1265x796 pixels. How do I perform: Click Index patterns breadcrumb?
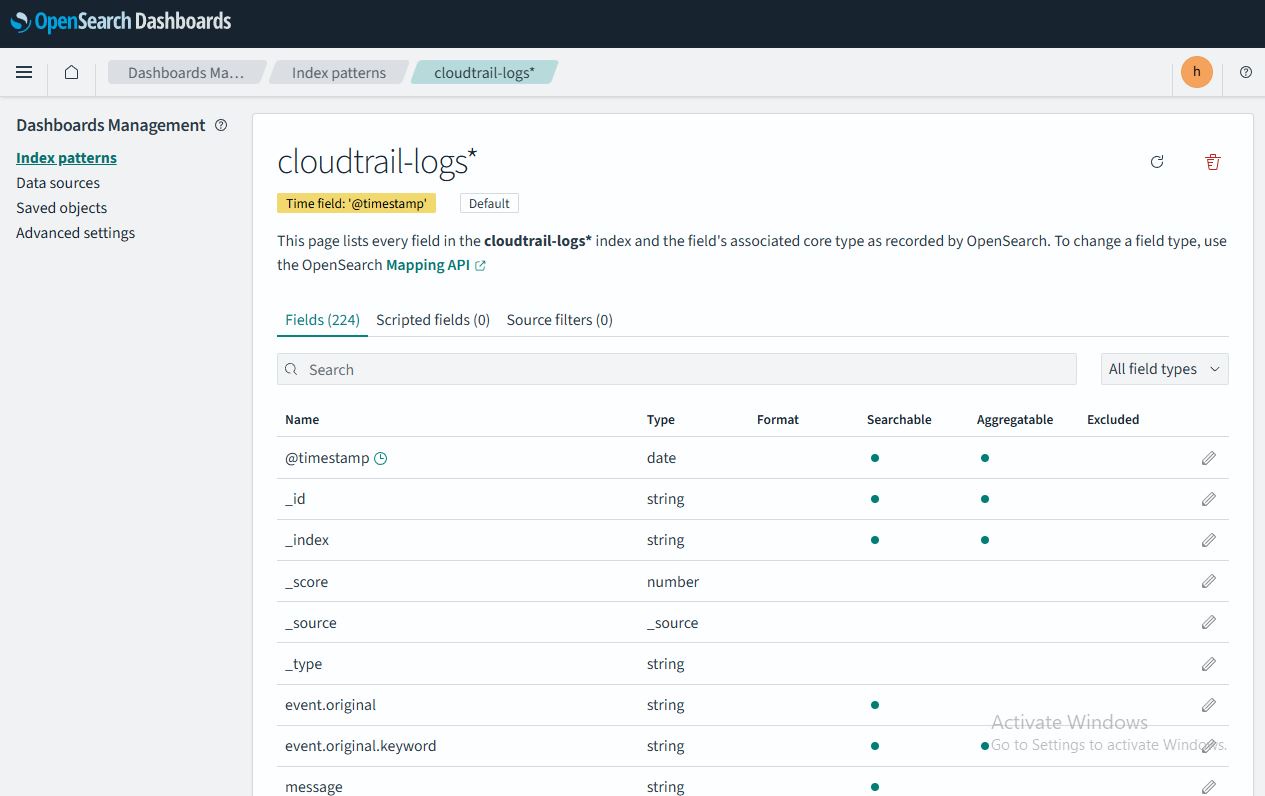coord(339,73)
